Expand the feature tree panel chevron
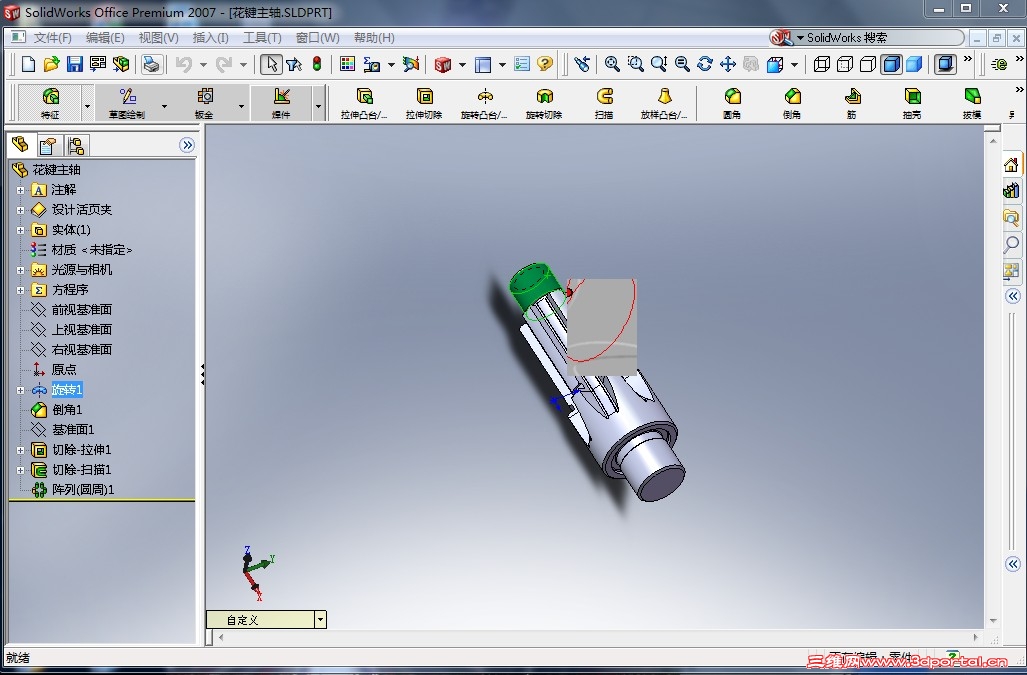The height and width of the screenshot is (675, 1027). click(187, 145)
